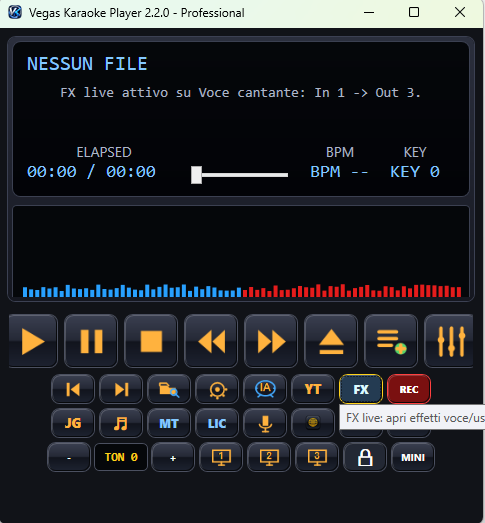
Task: Open the mixer sliders button
Action: click(449, 341)
